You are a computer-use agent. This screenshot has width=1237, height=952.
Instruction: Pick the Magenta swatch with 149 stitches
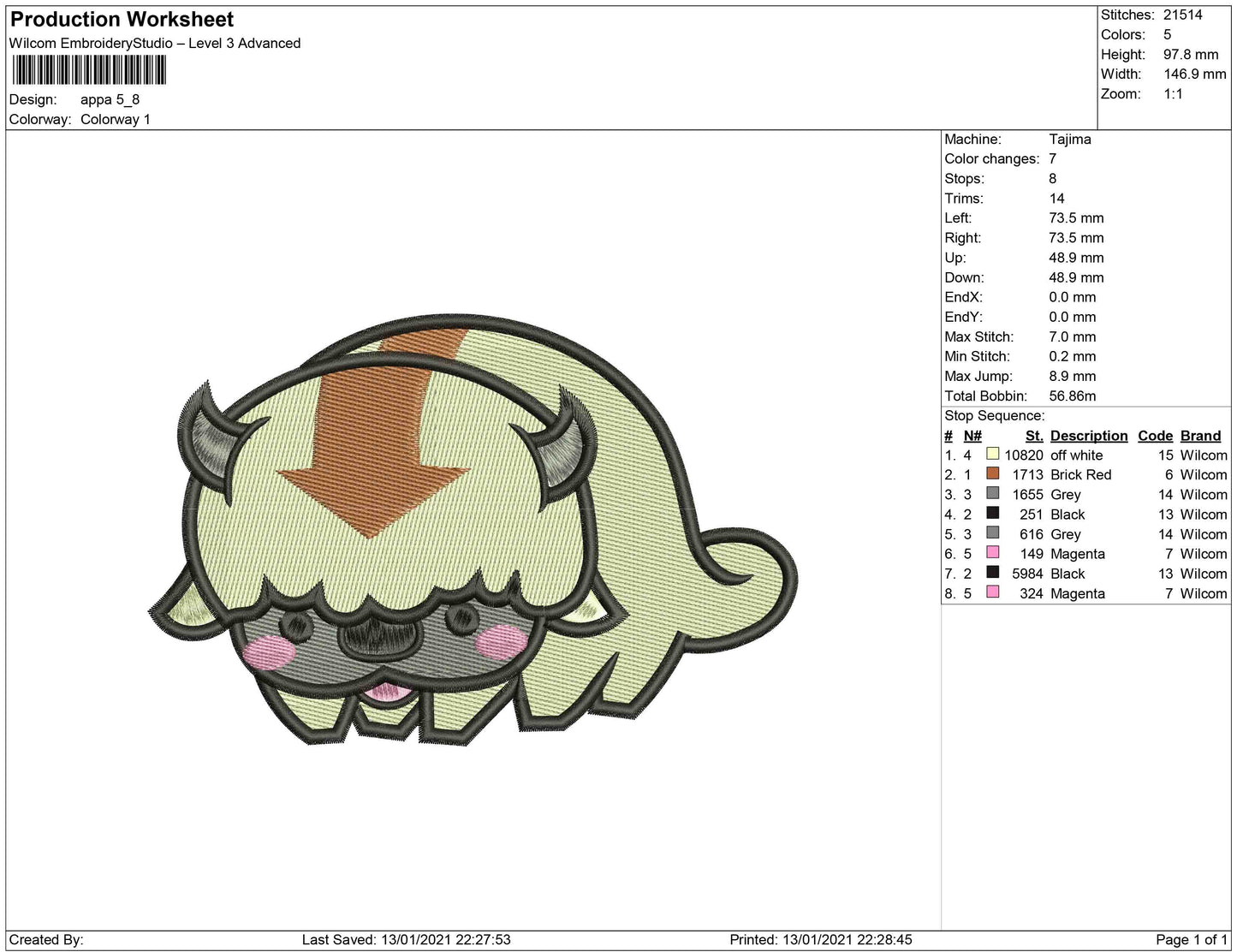993,553
